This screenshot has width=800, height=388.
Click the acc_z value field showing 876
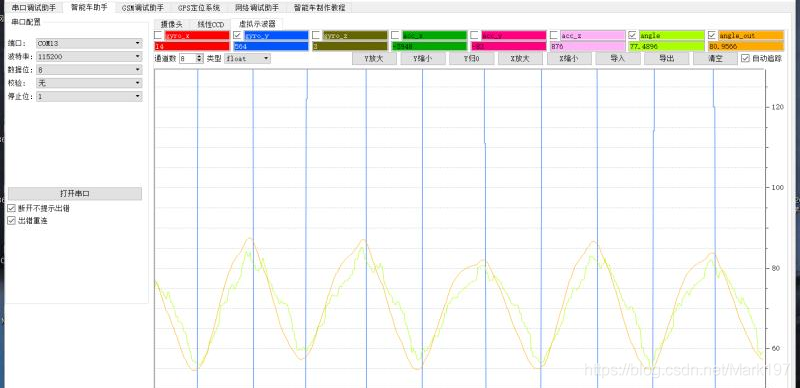(x=587, y=46)
